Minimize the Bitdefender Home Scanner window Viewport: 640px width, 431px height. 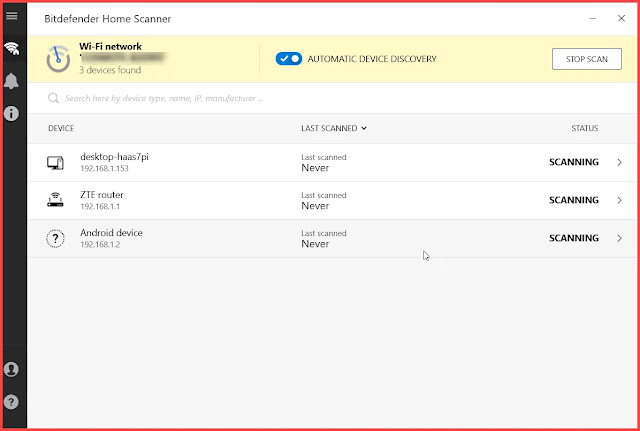click(593, 18)
